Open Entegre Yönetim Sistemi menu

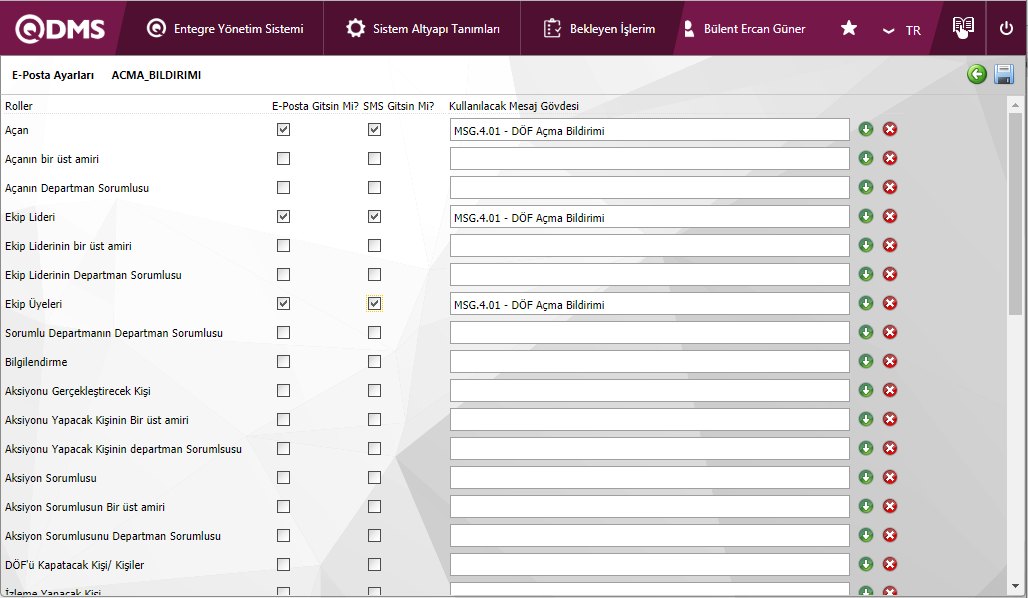(225, 29)
